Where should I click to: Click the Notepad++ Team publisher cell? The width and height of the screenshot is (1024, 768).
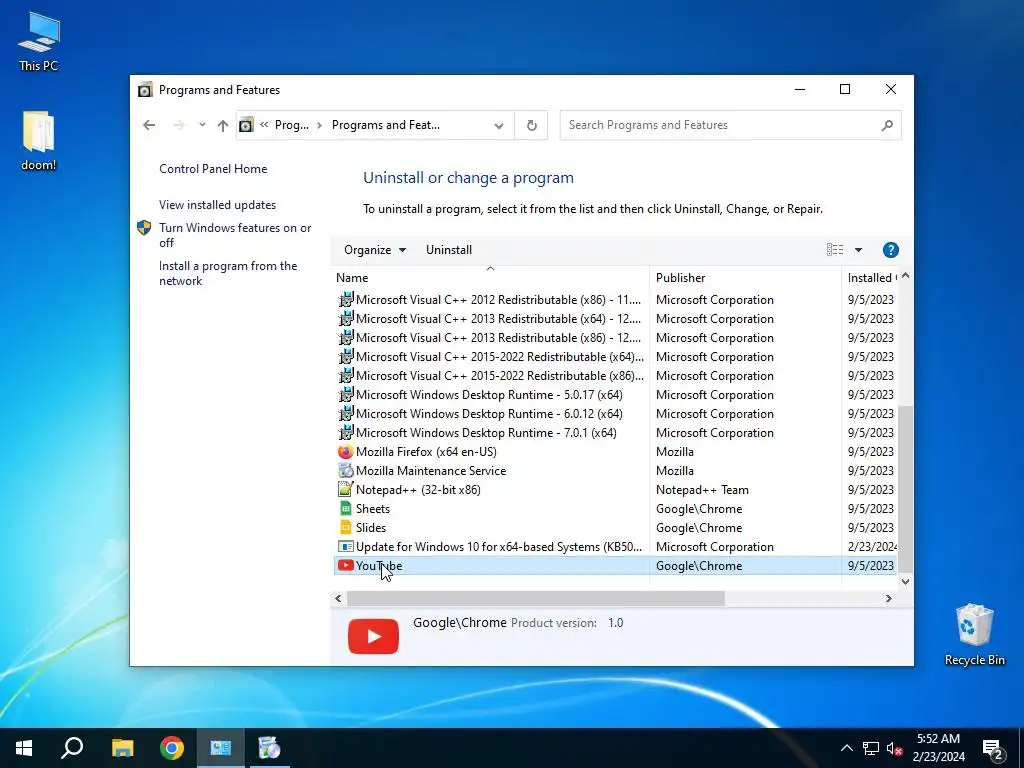tap(702, 490)
